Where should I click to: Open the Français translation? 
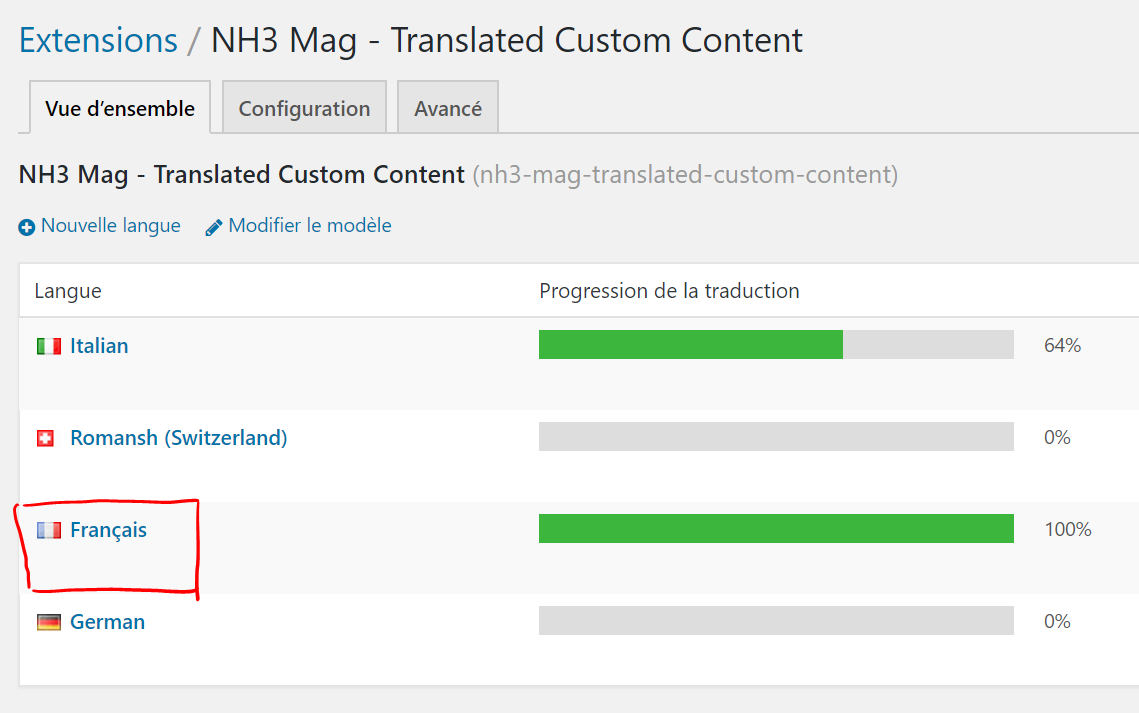click(x=108, y=530)
